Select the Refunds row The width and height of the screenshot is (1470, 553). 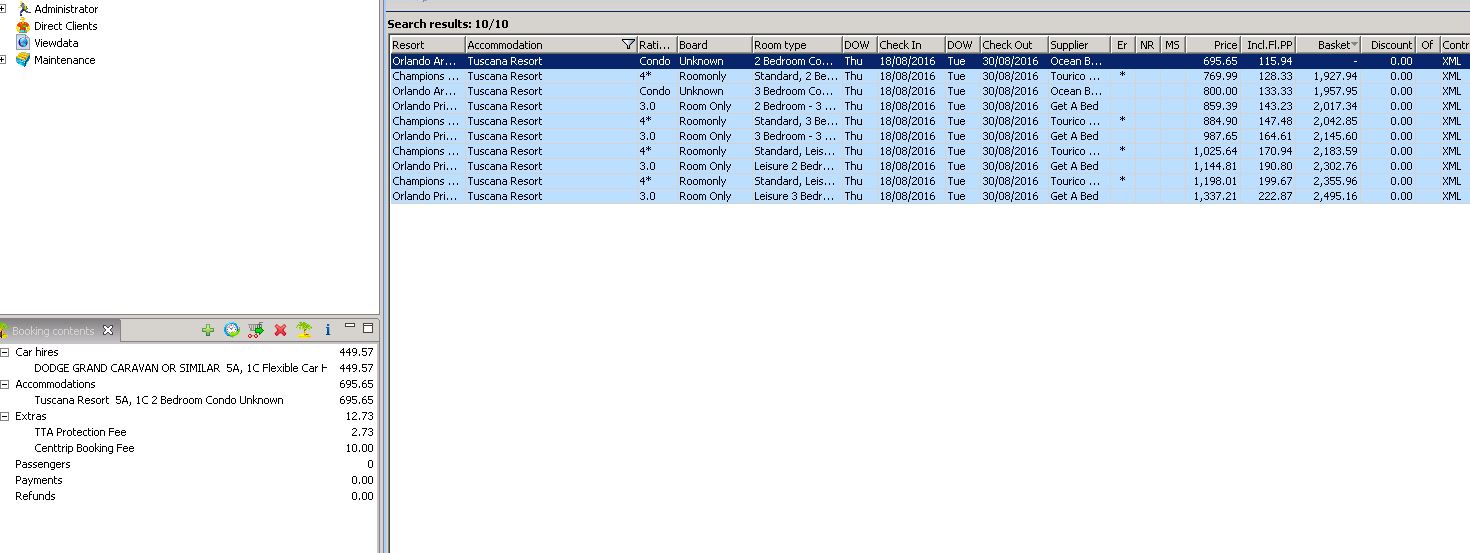click(188, 496)
